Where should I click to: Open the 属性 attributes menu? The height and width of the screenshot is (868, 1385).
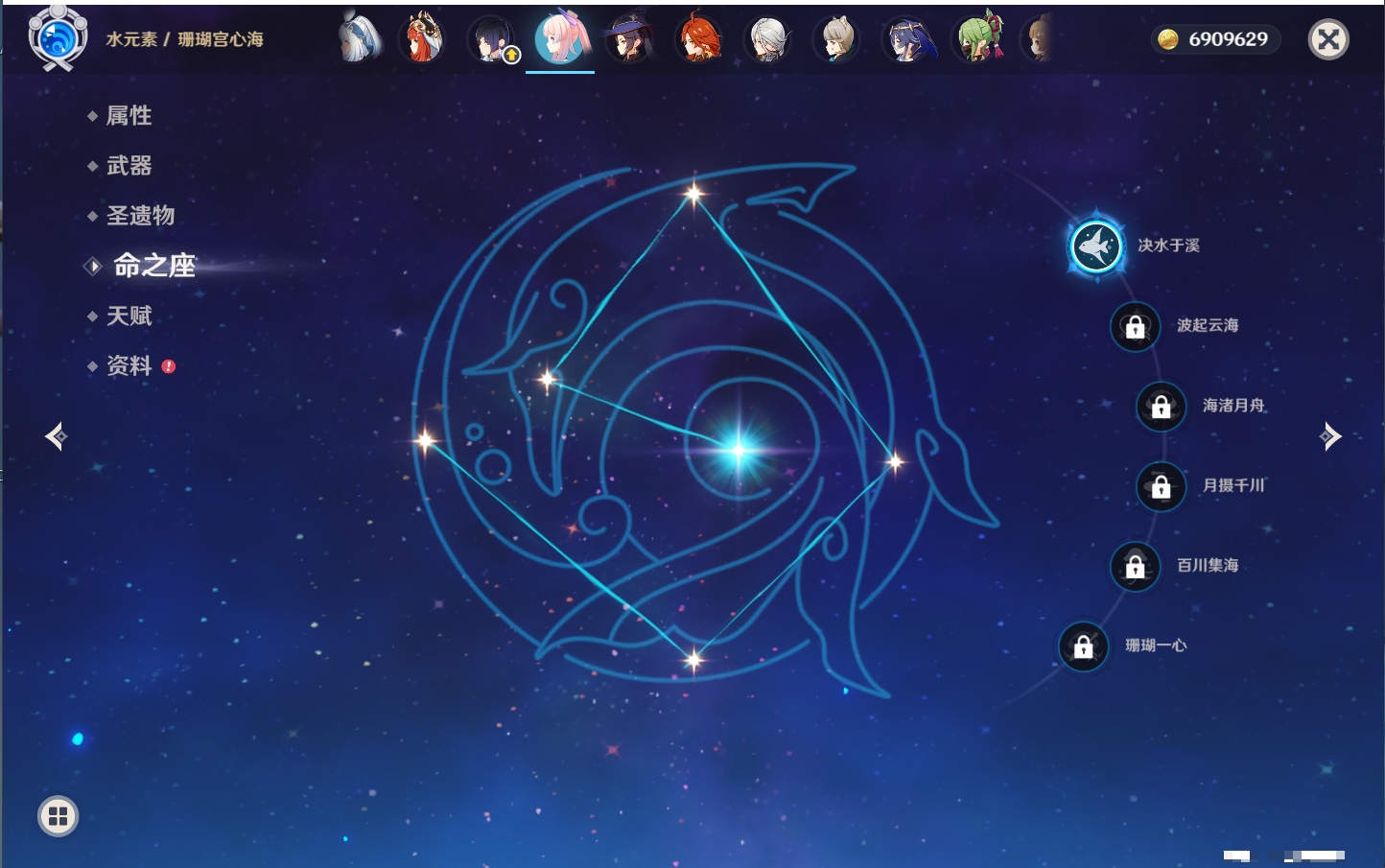129,116
